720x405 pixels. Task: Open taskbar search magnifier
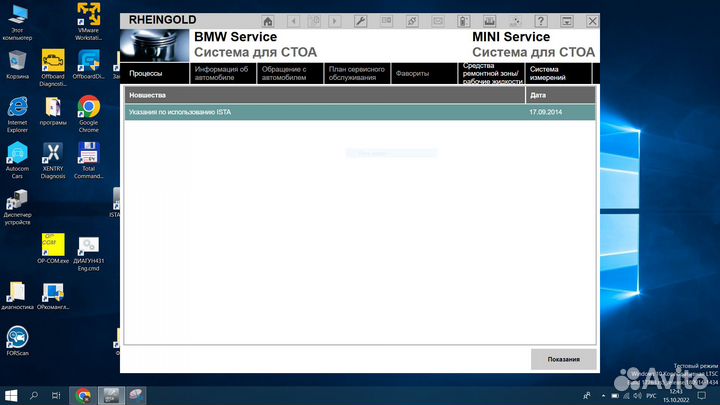tap(34, 395)
